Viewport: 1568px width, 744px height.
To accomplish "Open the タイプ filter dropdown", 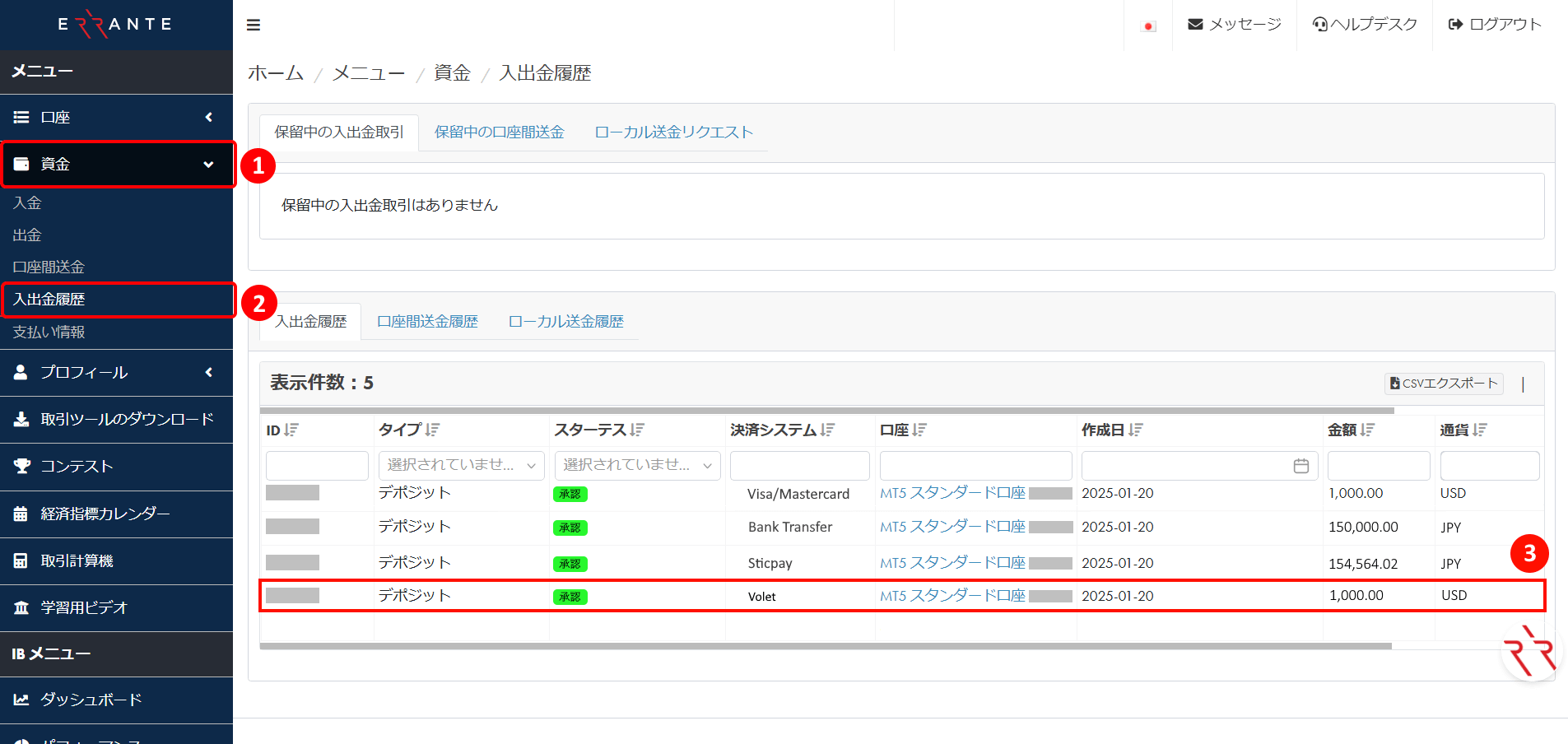I will point(461,465).
